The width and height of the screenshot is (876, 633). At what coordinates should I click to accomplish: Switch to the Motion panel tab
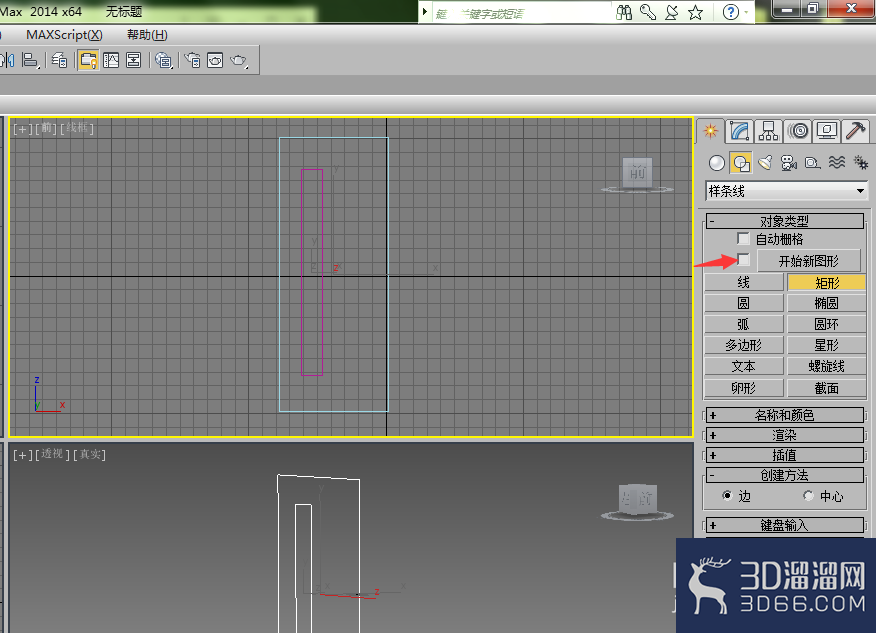(x=798, y=131)
